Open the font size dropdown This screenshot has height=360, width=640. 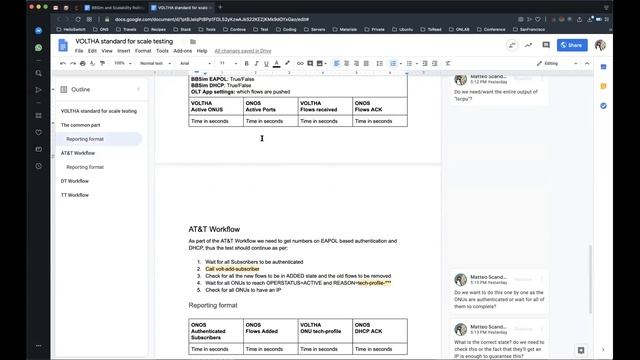click(228, 63)
